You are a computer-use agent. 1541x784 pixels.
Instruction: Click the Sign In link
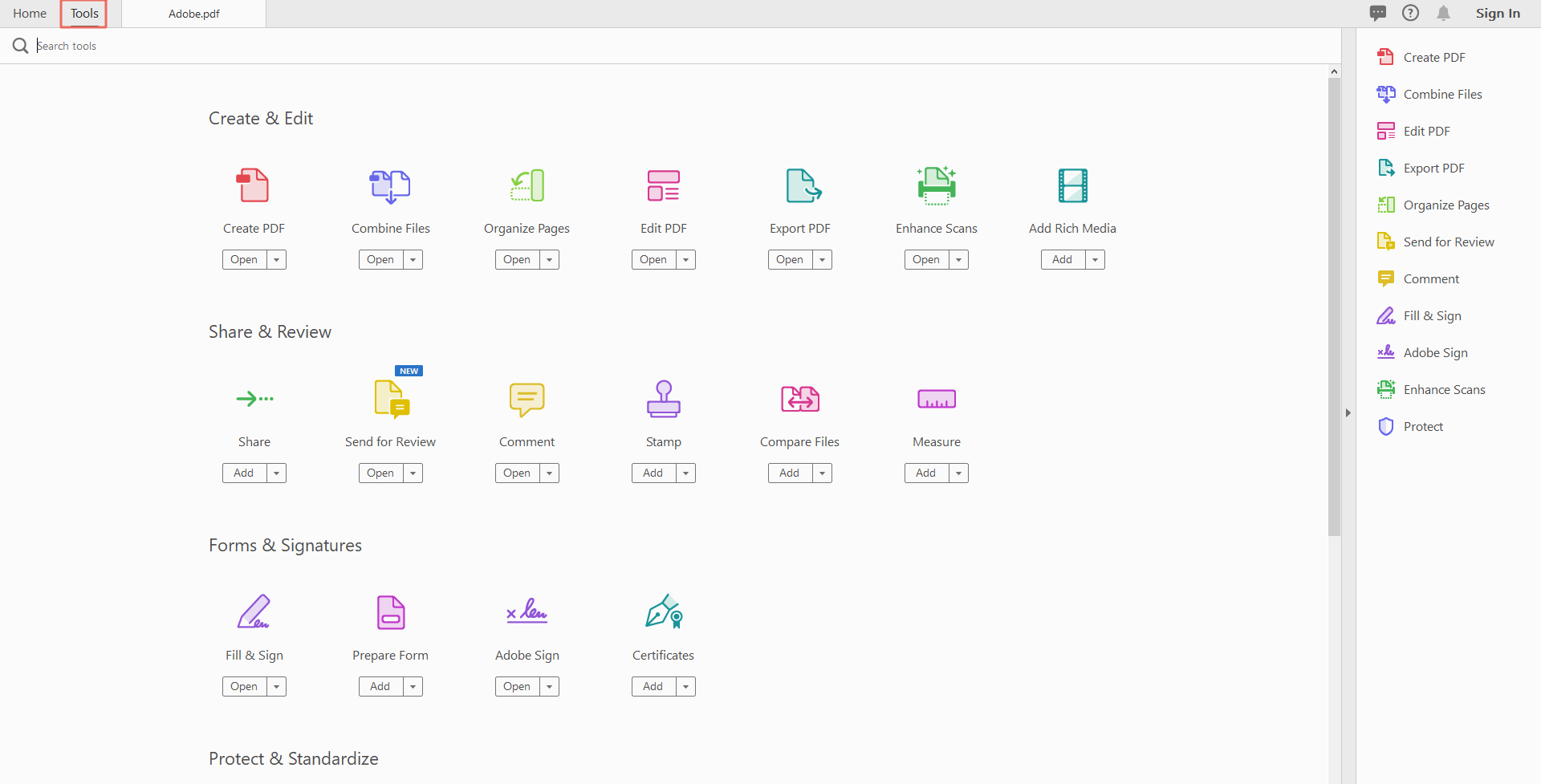(x=1498, y=13)
